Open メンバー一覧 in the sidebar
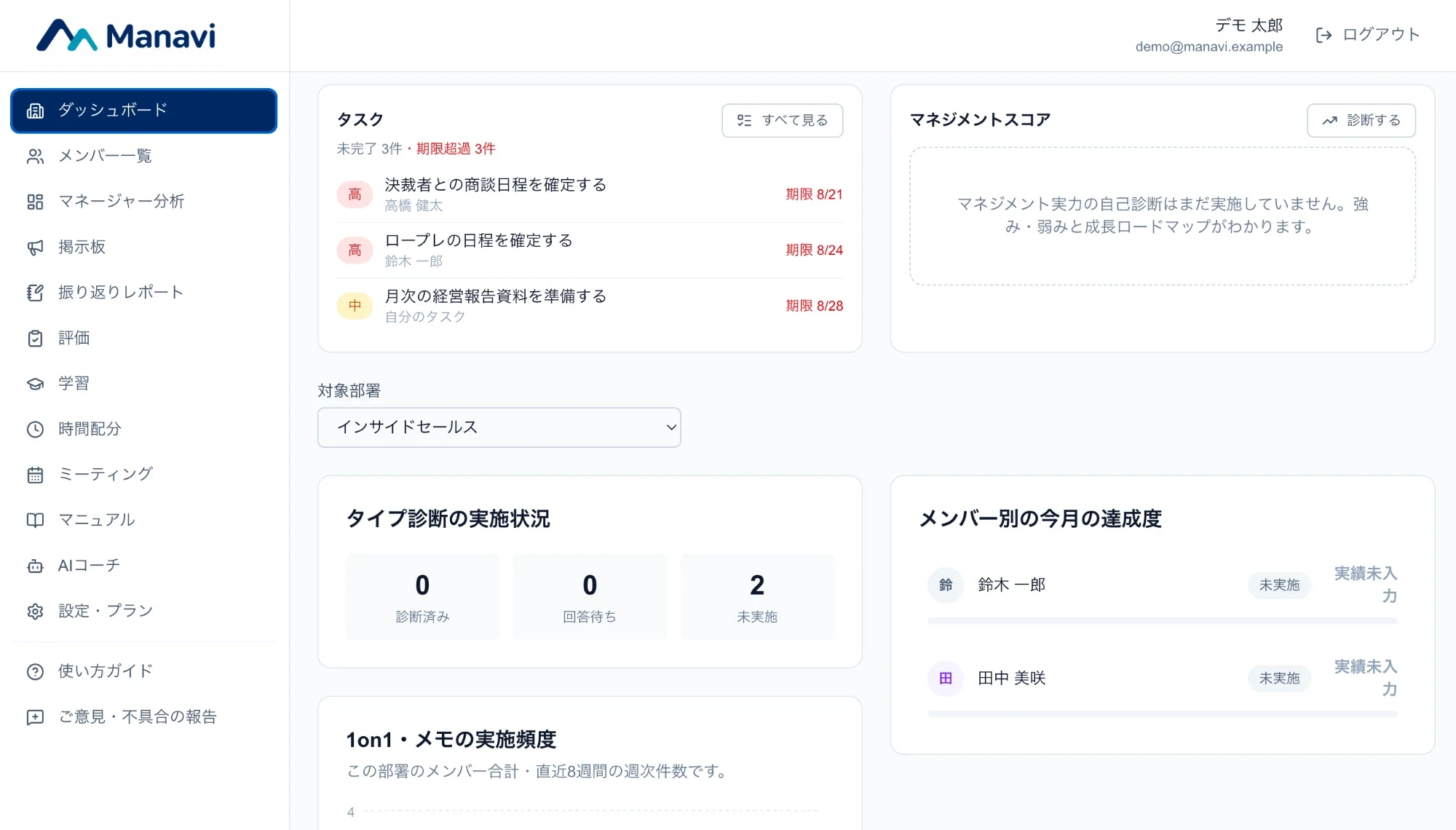 (x=143, y=156)
